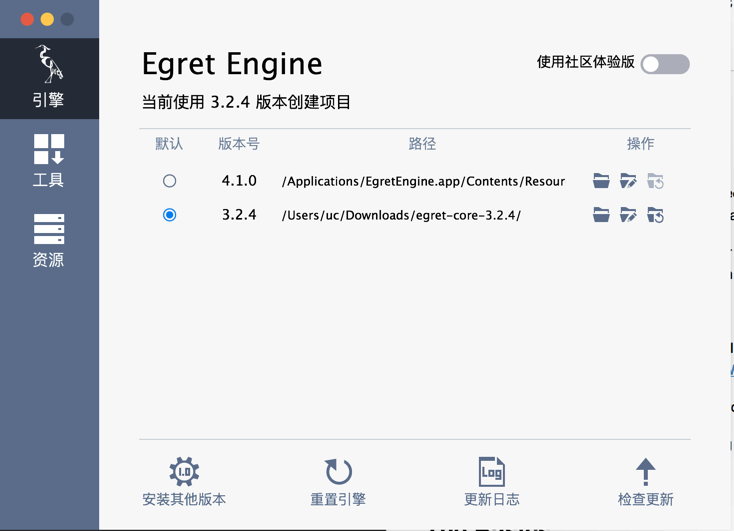Click edit-path folder icon for 4.1.0
Image resolution: width=734 pixels, height=531 pixels.
point(628,181)
